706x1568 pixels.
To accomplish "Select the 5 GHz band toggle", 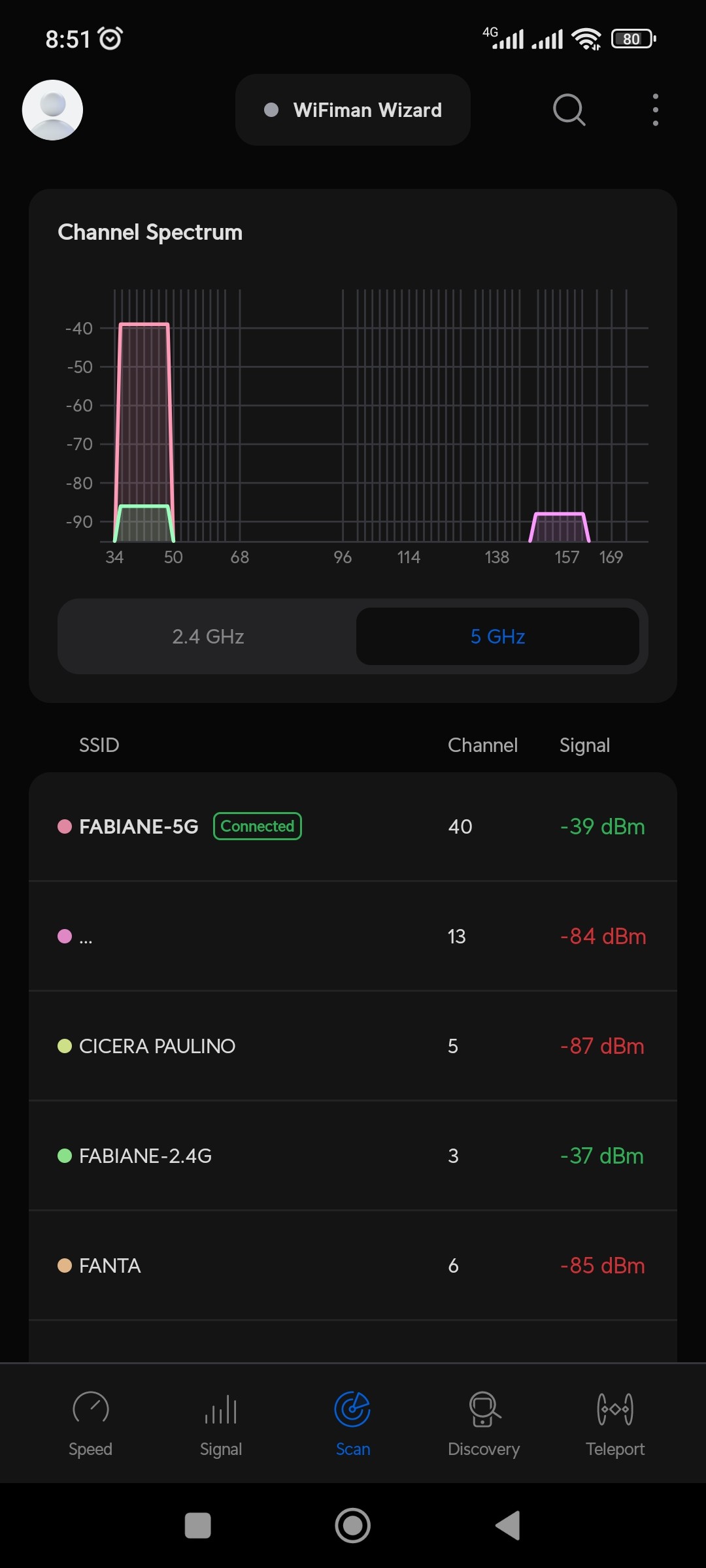I will tap(497, 636).
